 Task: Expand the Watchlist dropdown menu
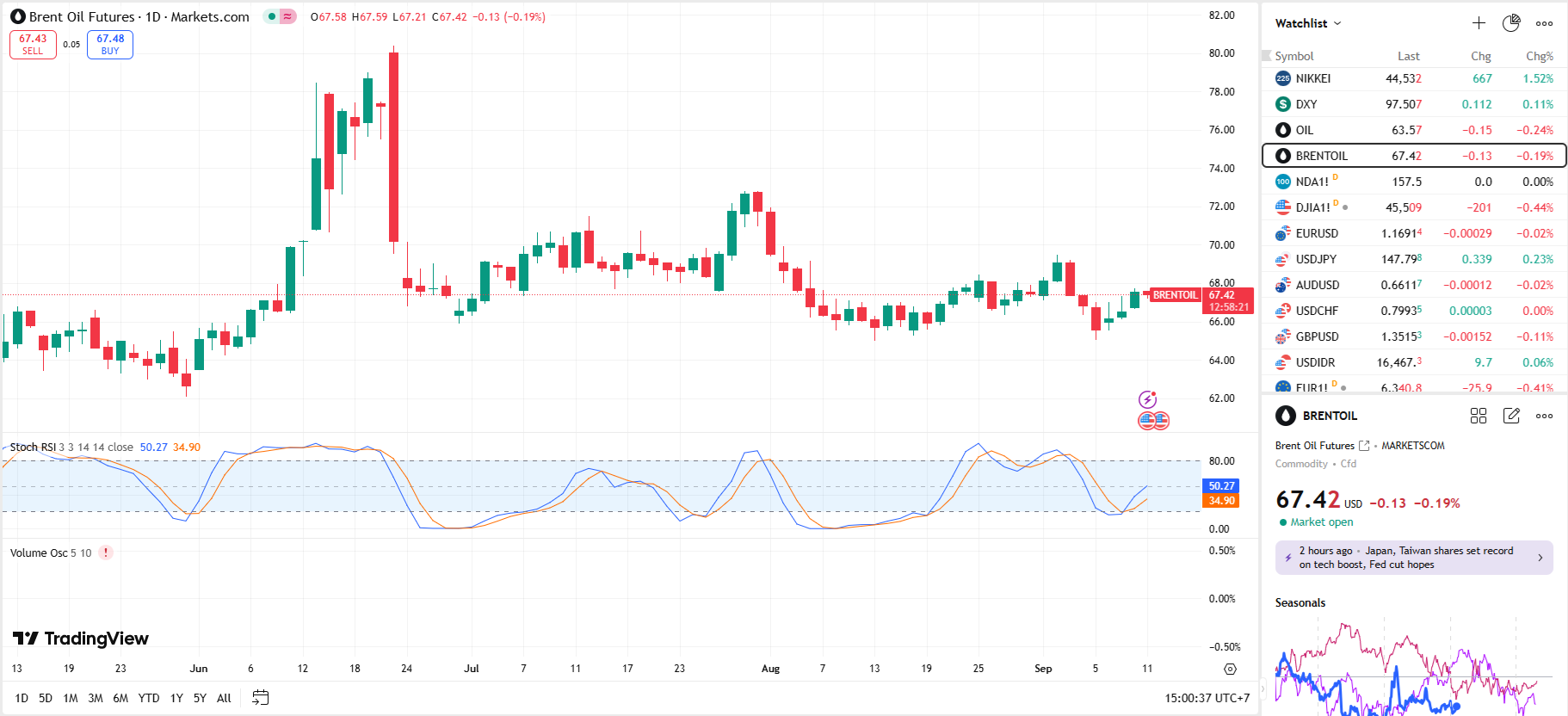(1308, 23)
